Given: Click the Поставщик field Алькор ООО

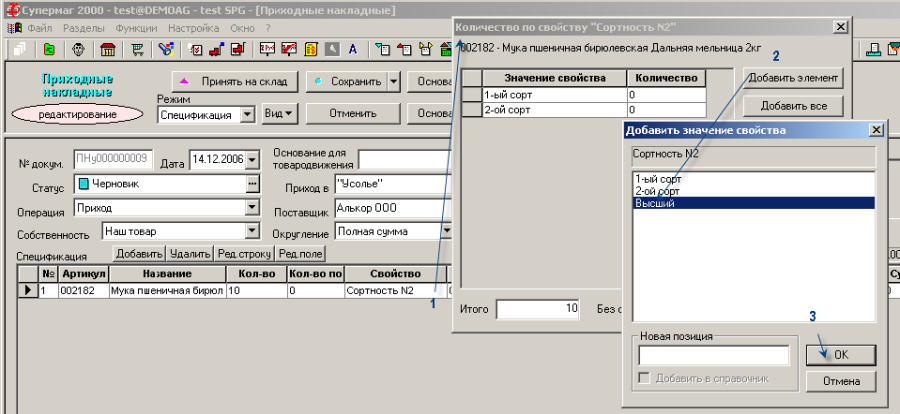Looking at the screenshot, I should pyautogui.click(x=394, y=208).
